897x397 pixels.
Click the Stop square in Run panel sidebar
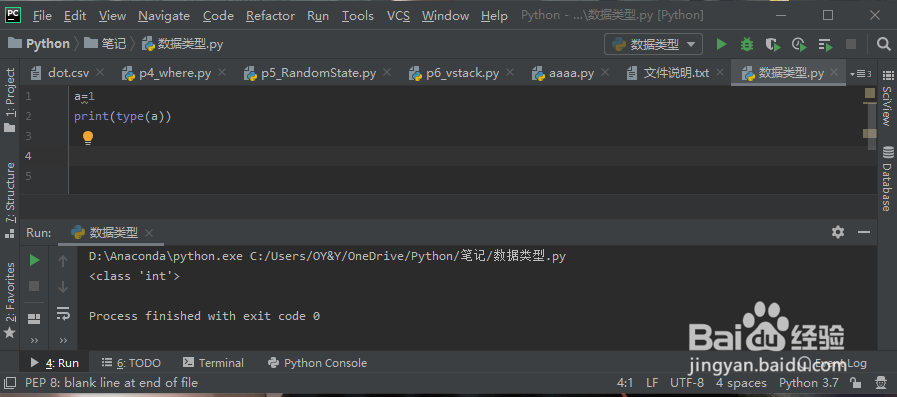34,285
